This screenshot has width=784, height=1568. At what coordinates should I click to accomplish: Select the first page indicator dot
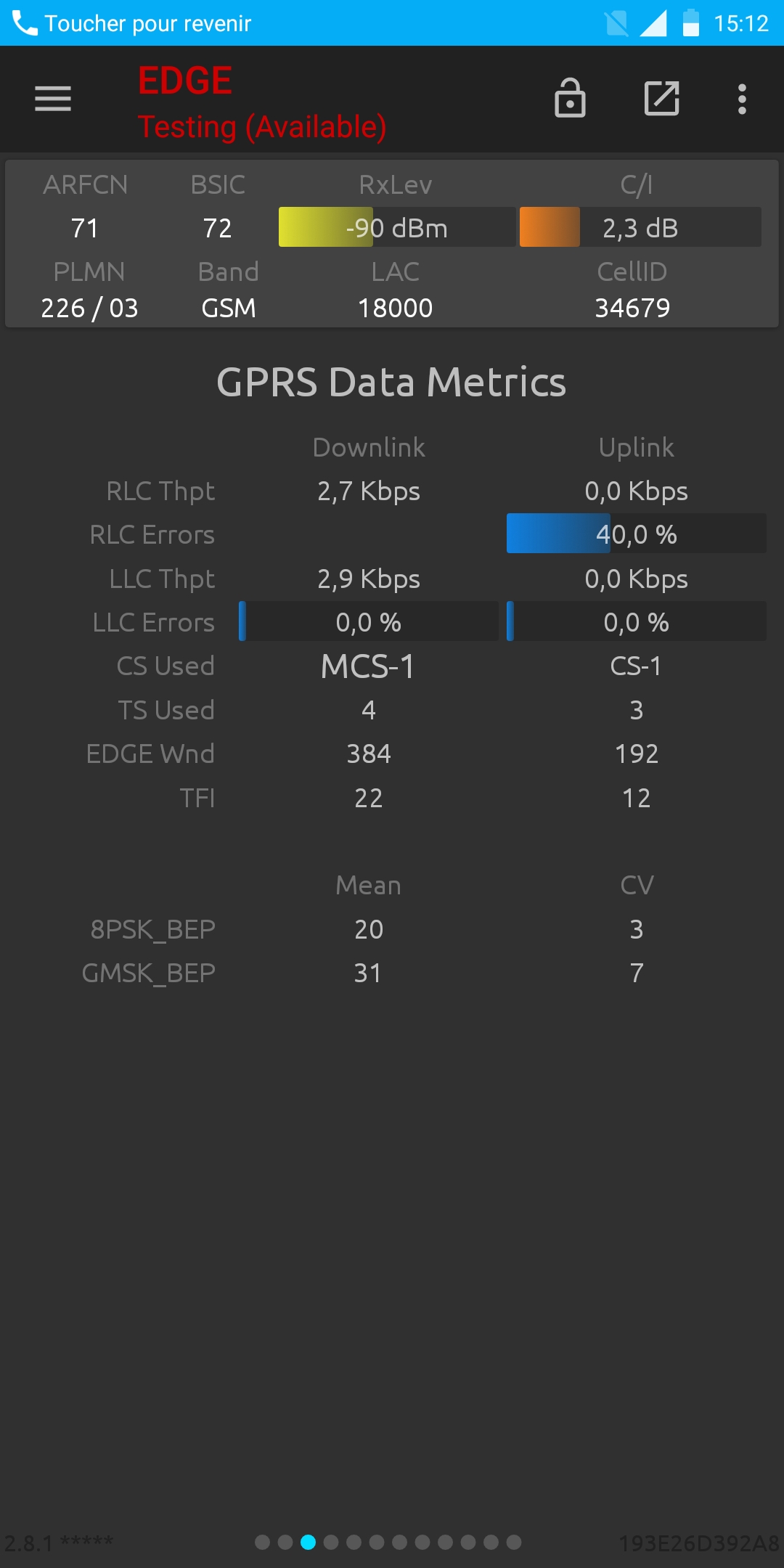[263, 1542]
